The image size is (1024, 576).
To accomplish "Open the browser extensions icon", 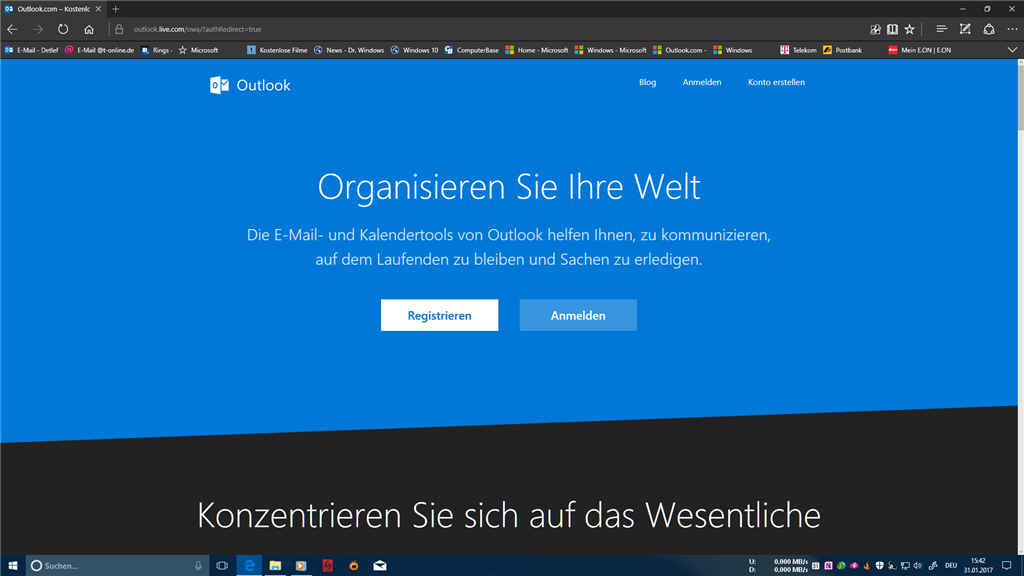I will 875,29.
